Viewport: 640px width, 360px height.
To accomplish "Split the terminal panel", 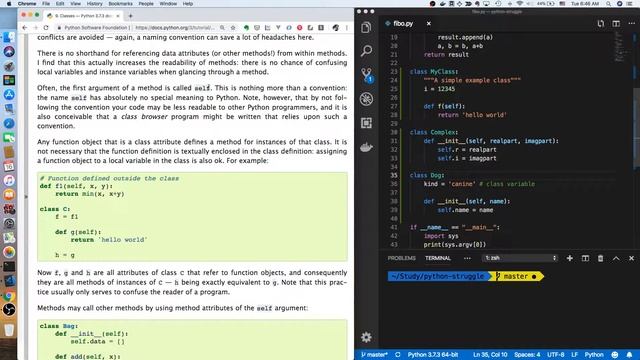I will [x=585, y=258].
